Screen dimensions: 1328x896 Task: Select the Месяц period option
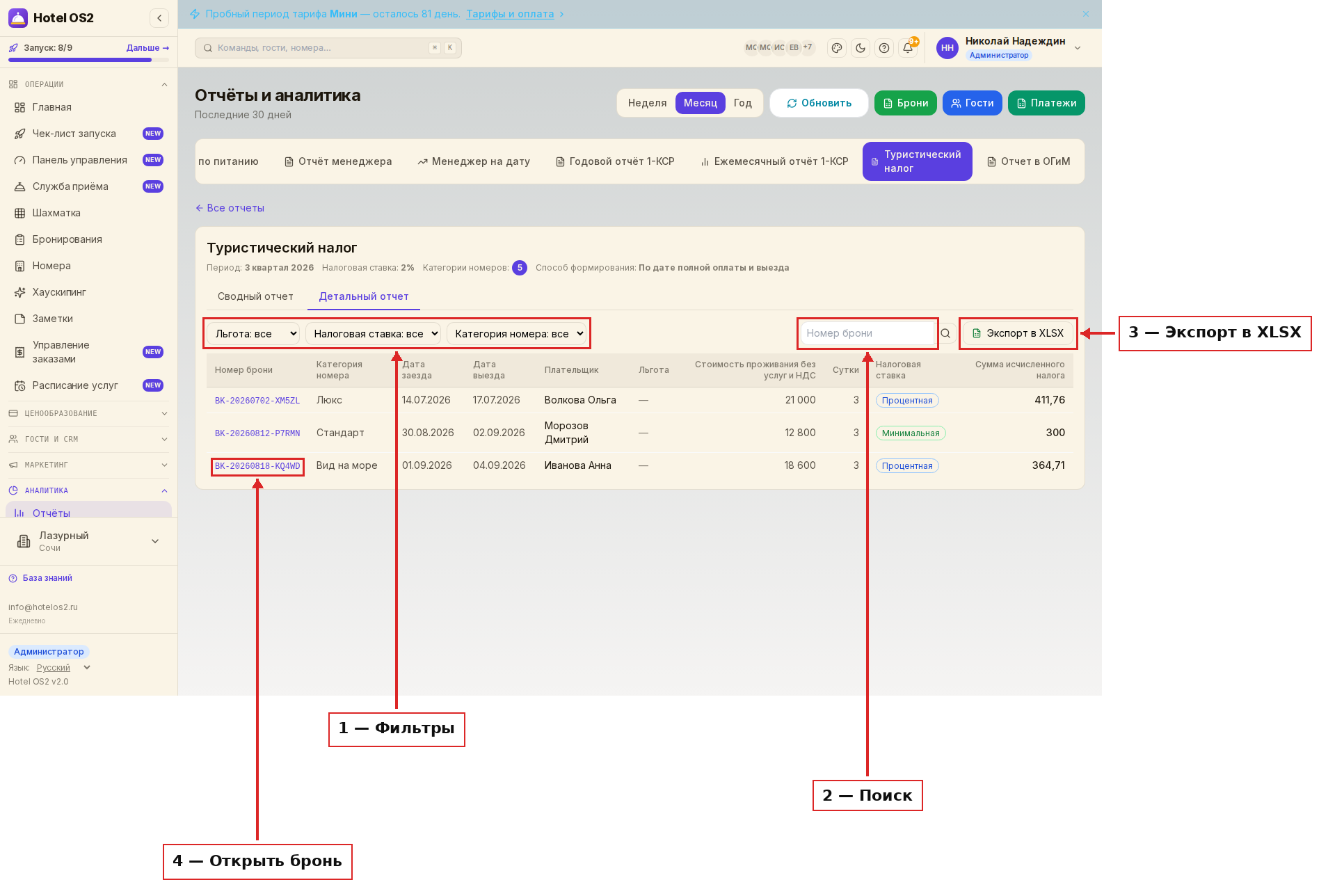(x=700, y=103)
